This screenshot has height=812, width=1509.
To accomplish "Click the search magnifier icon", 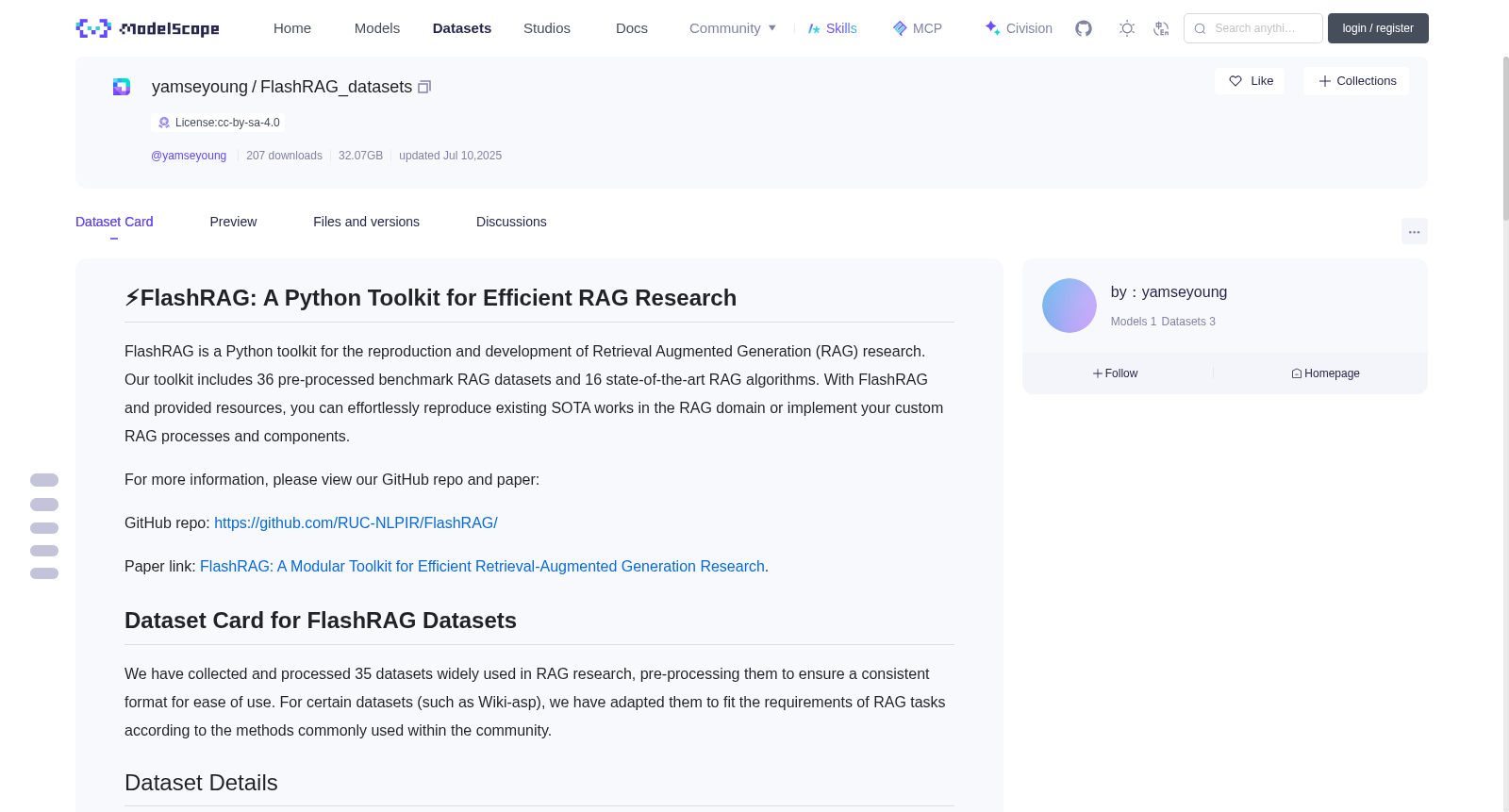I will click(1200, 28).
